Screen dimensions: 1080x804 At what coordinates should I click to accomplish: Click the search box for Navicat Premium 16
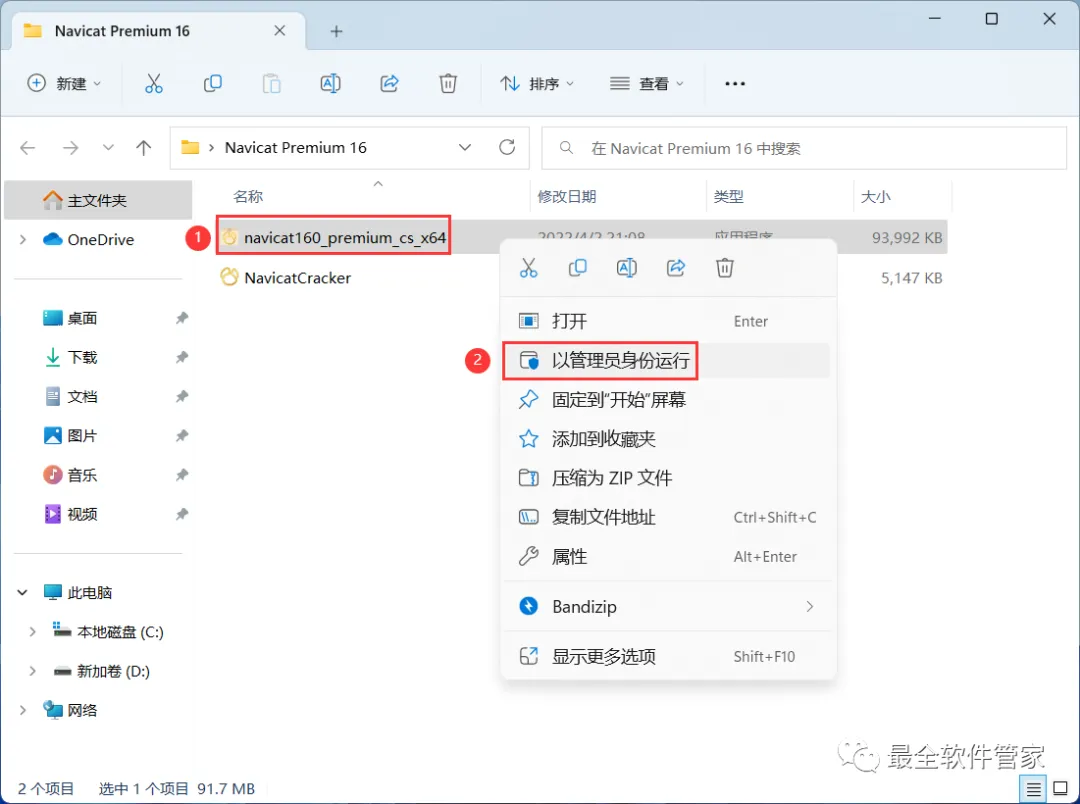[804, 148]
